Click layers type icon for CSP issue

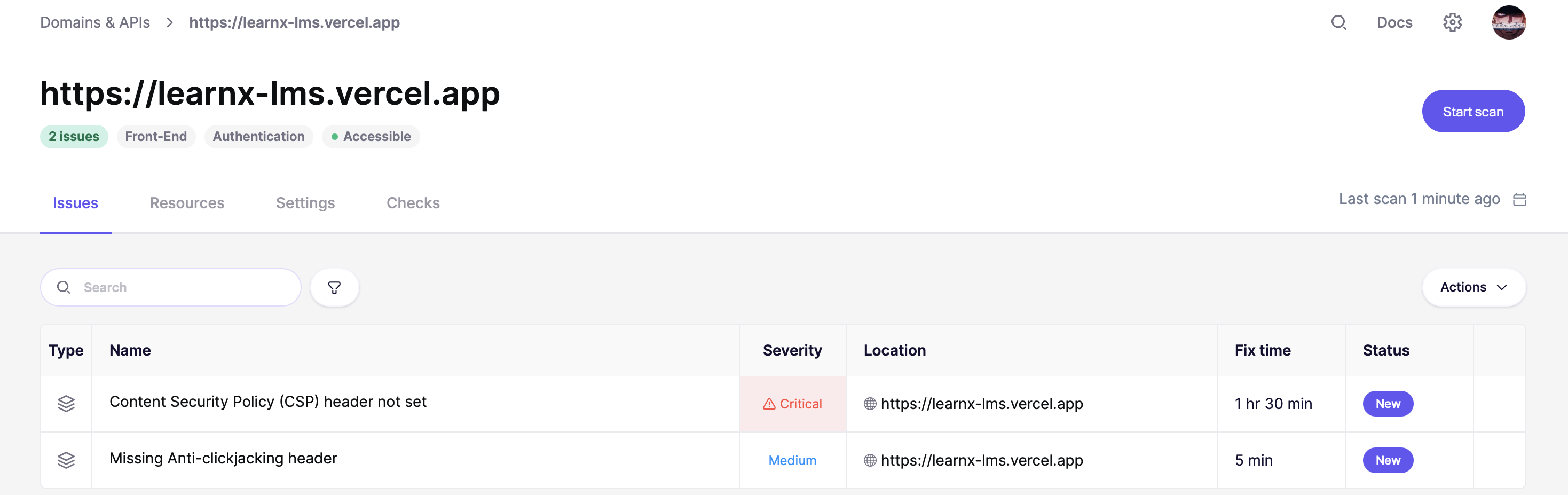(x=66, y=404)
